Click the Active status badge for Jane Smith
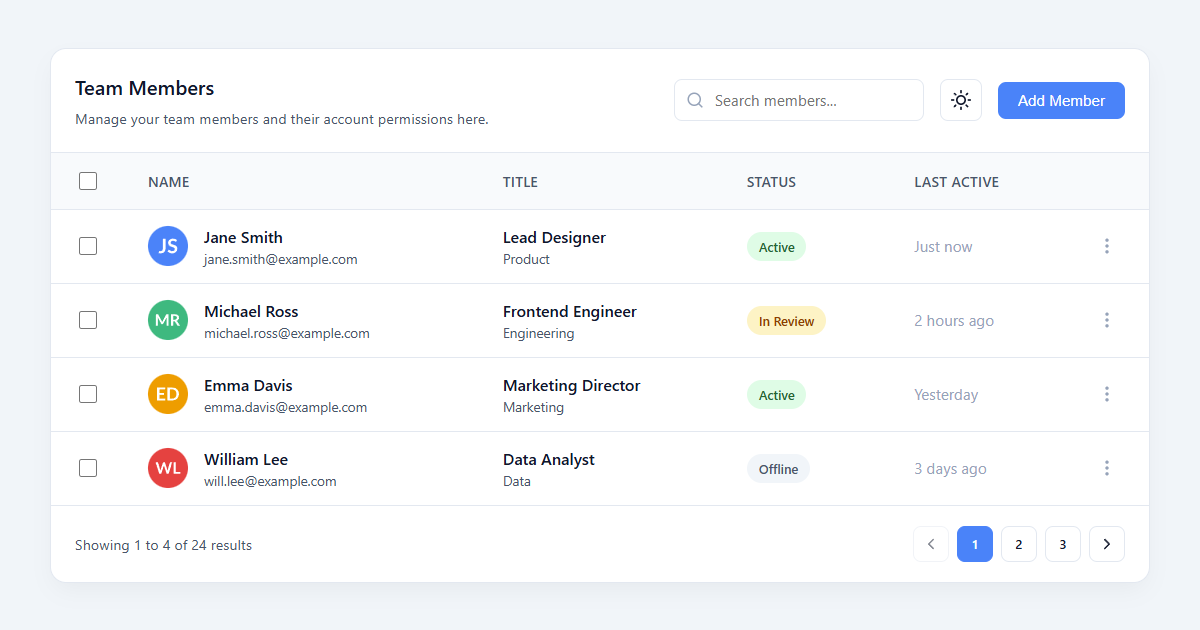 pos(776,247)
